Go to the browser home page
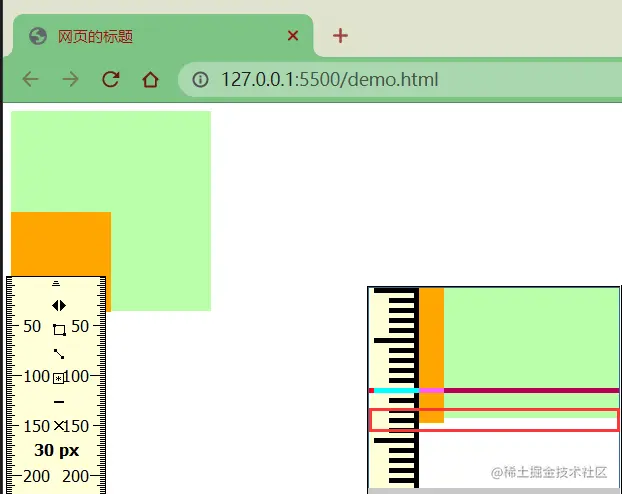The image size is (622, 494). pyautogui.click(x=150, y=79)
